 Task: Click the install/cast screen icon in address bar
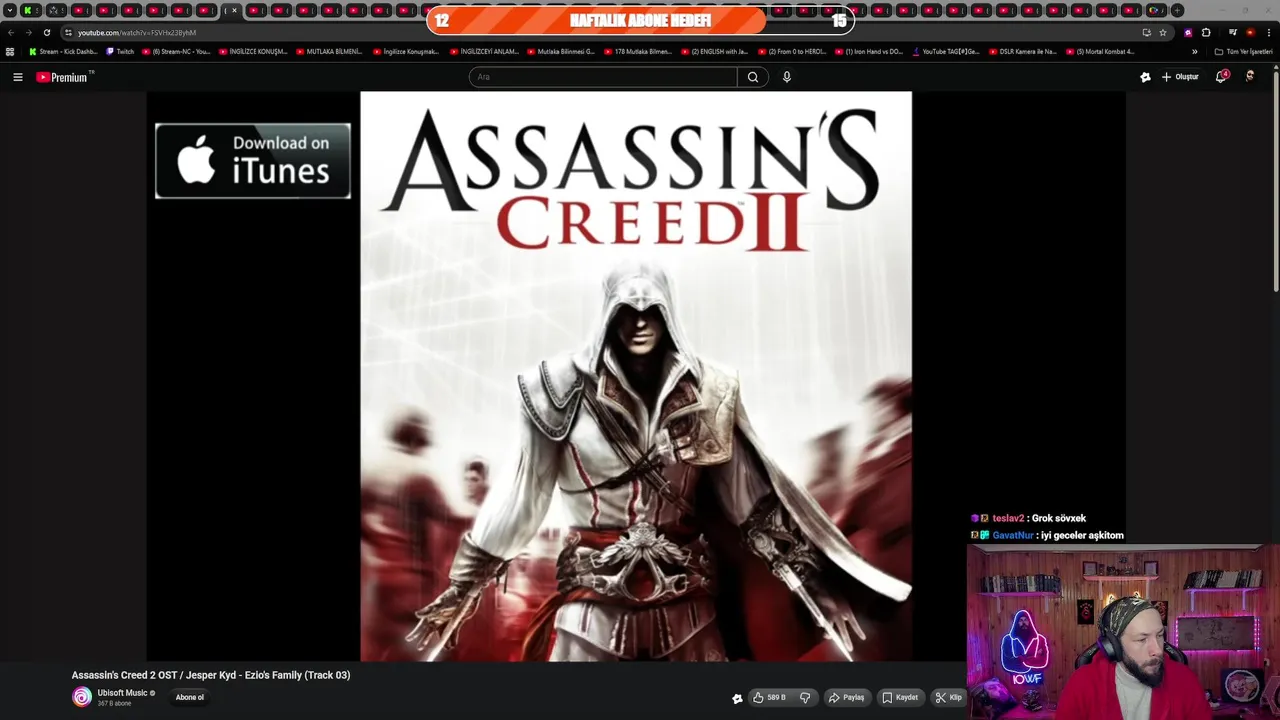[x=1146, y=32]
